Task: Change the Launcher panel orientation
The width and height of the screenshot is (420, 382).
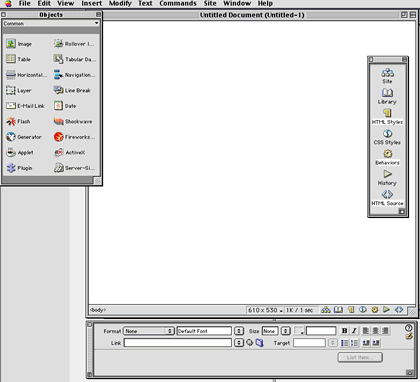Action: 402,211
